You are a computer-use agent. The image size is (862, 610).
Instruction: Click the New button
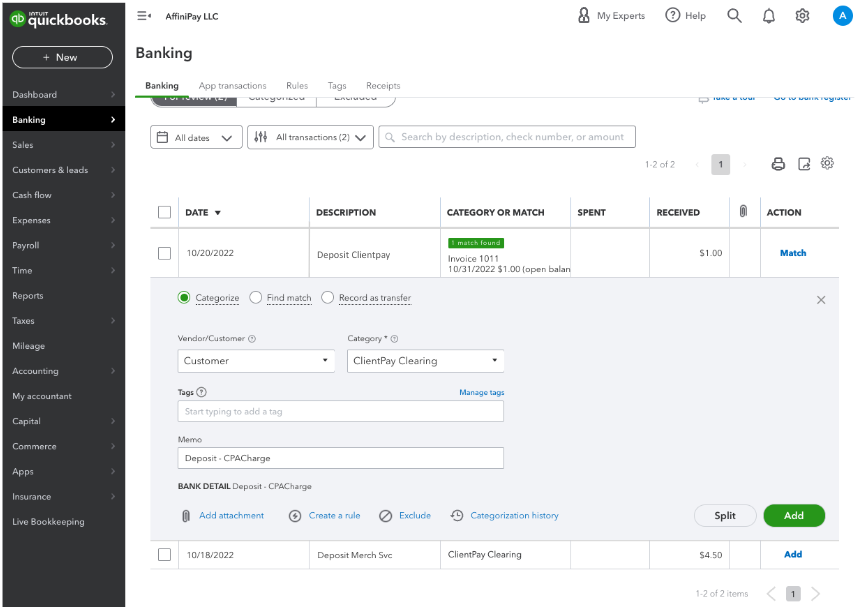[x=62, y=57]
